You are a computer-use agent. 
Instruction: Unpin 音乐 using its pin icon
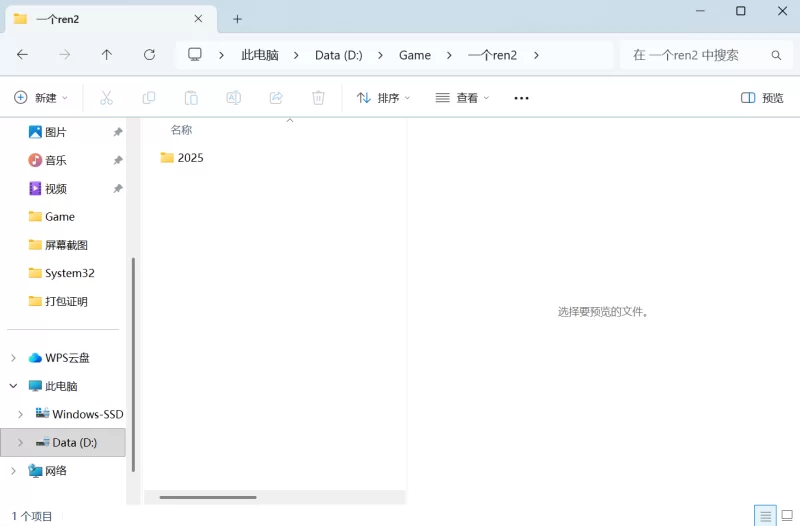(118, 160)
